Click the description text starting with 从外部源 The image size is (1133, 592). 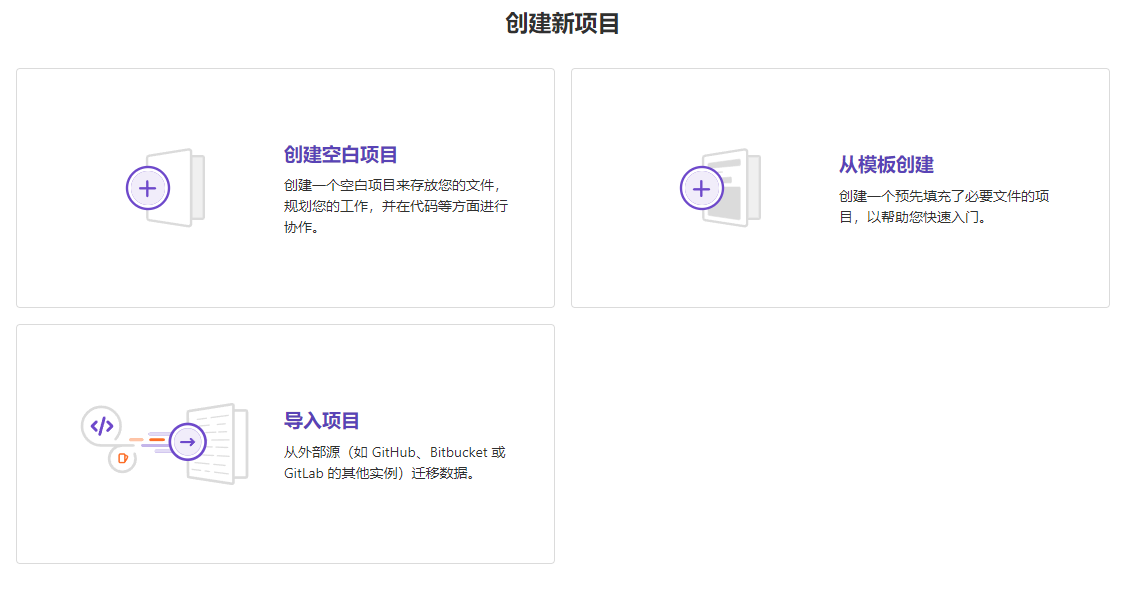click(x=395, y=462)
